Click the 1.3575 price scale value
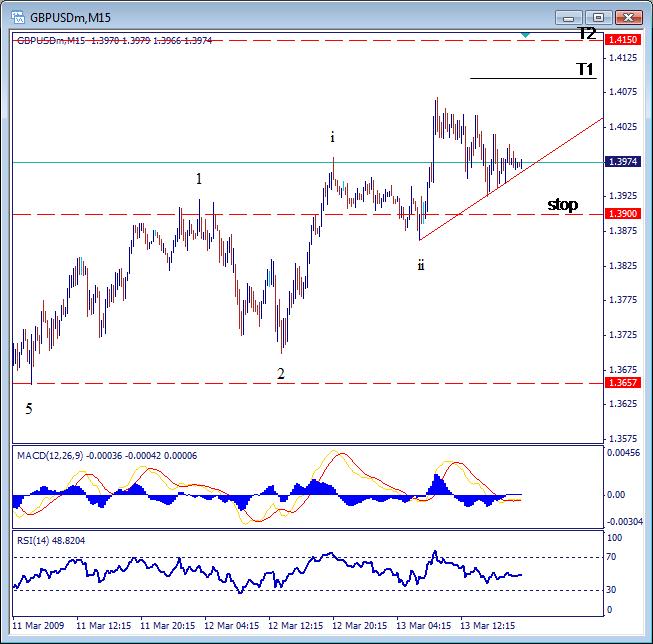This screenshot has height=644, width=653. [623, 439]
